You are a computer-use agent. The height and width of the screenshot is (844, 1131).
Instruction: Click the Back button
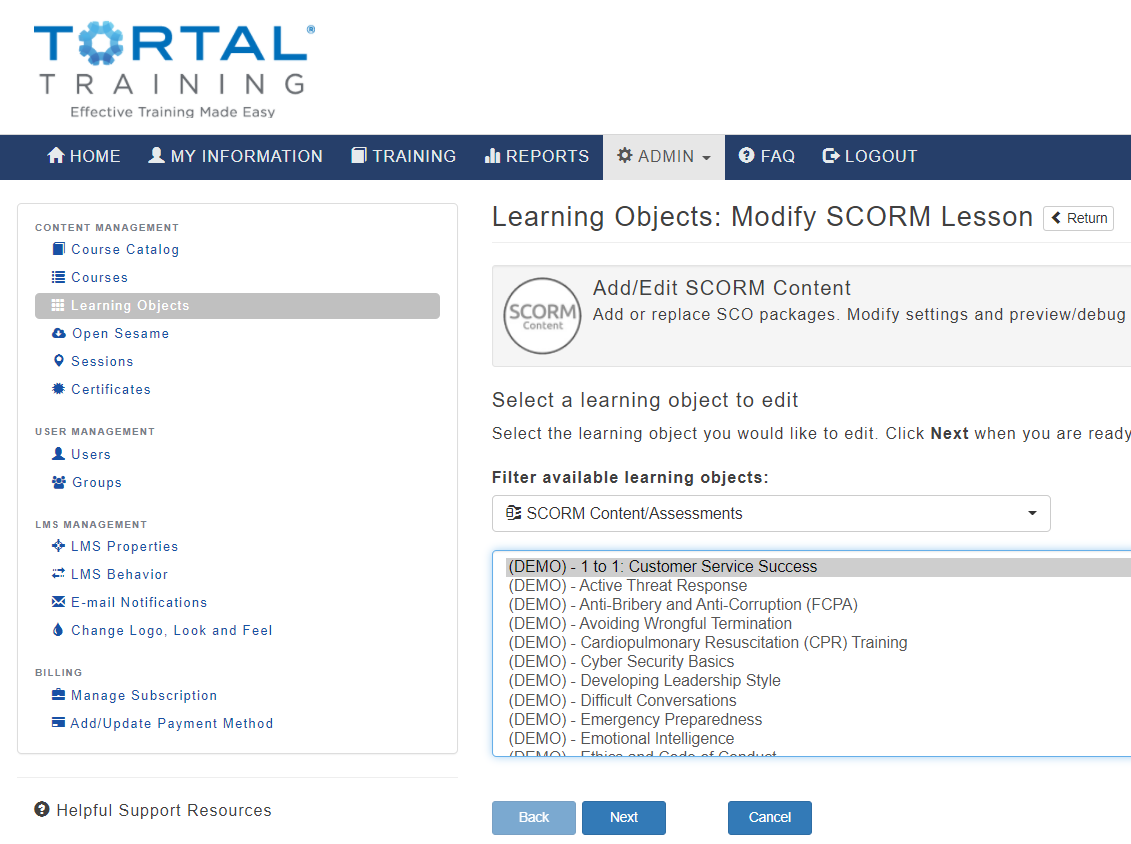point(534,817)
